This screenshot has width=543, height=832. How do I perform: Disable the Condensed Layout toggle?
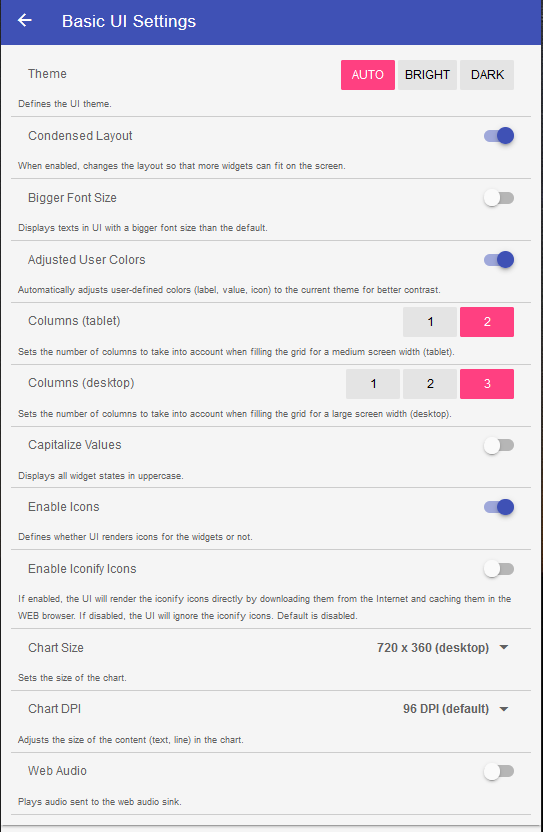point(499,136)
